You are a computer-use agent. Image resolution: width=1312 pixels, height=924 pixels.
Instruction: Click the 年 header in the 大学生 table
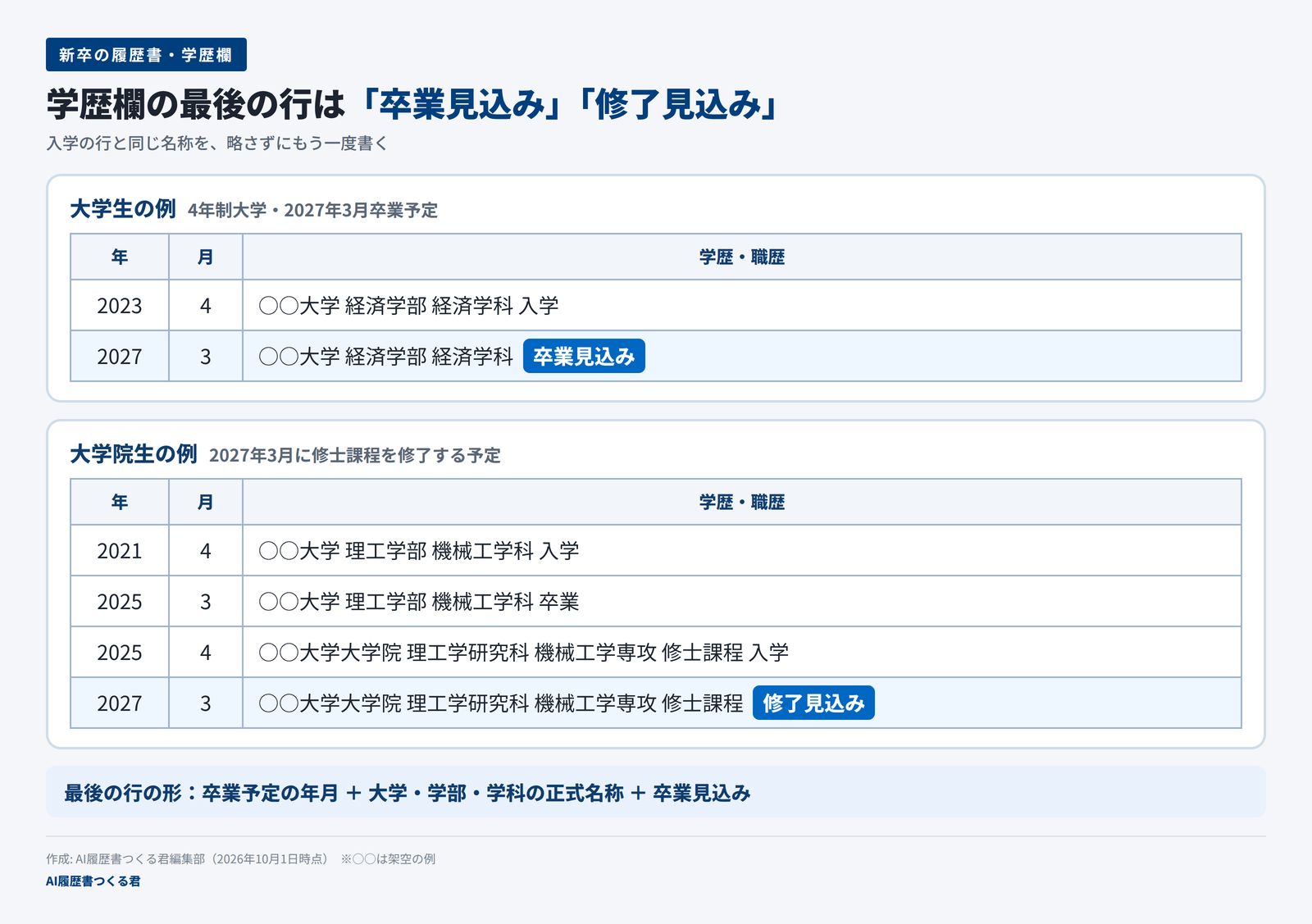click(120, 257)
